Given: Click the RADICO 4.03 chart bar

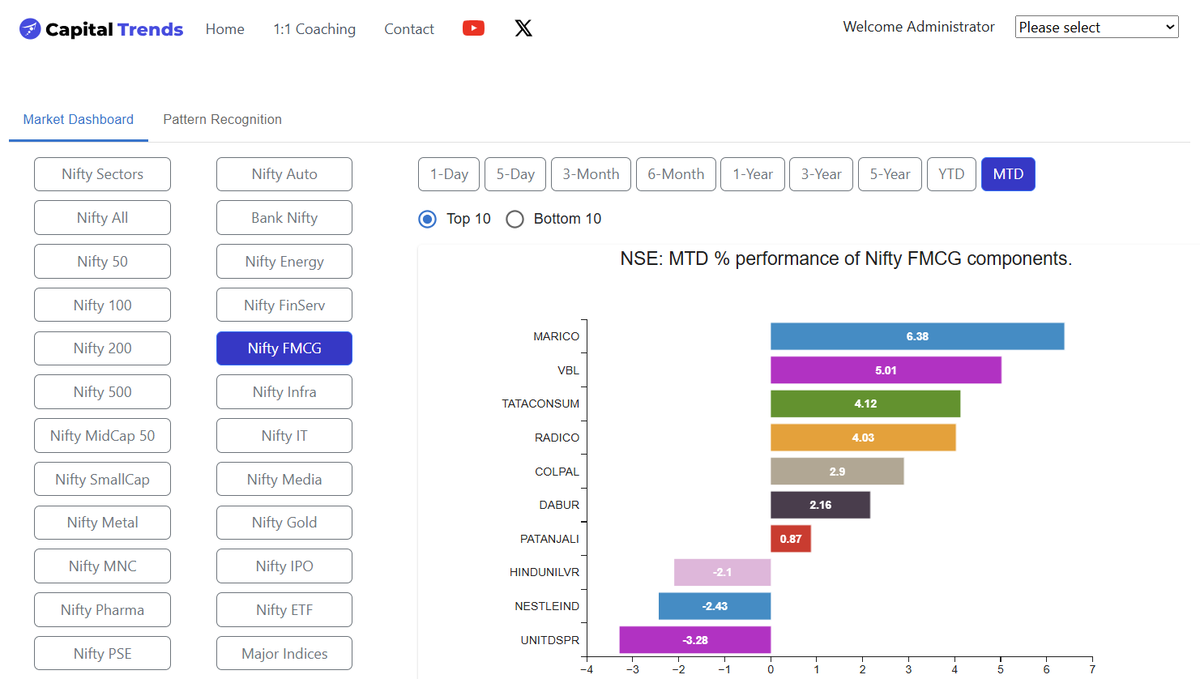Looking at the screenshot, I should pos(863,437).
